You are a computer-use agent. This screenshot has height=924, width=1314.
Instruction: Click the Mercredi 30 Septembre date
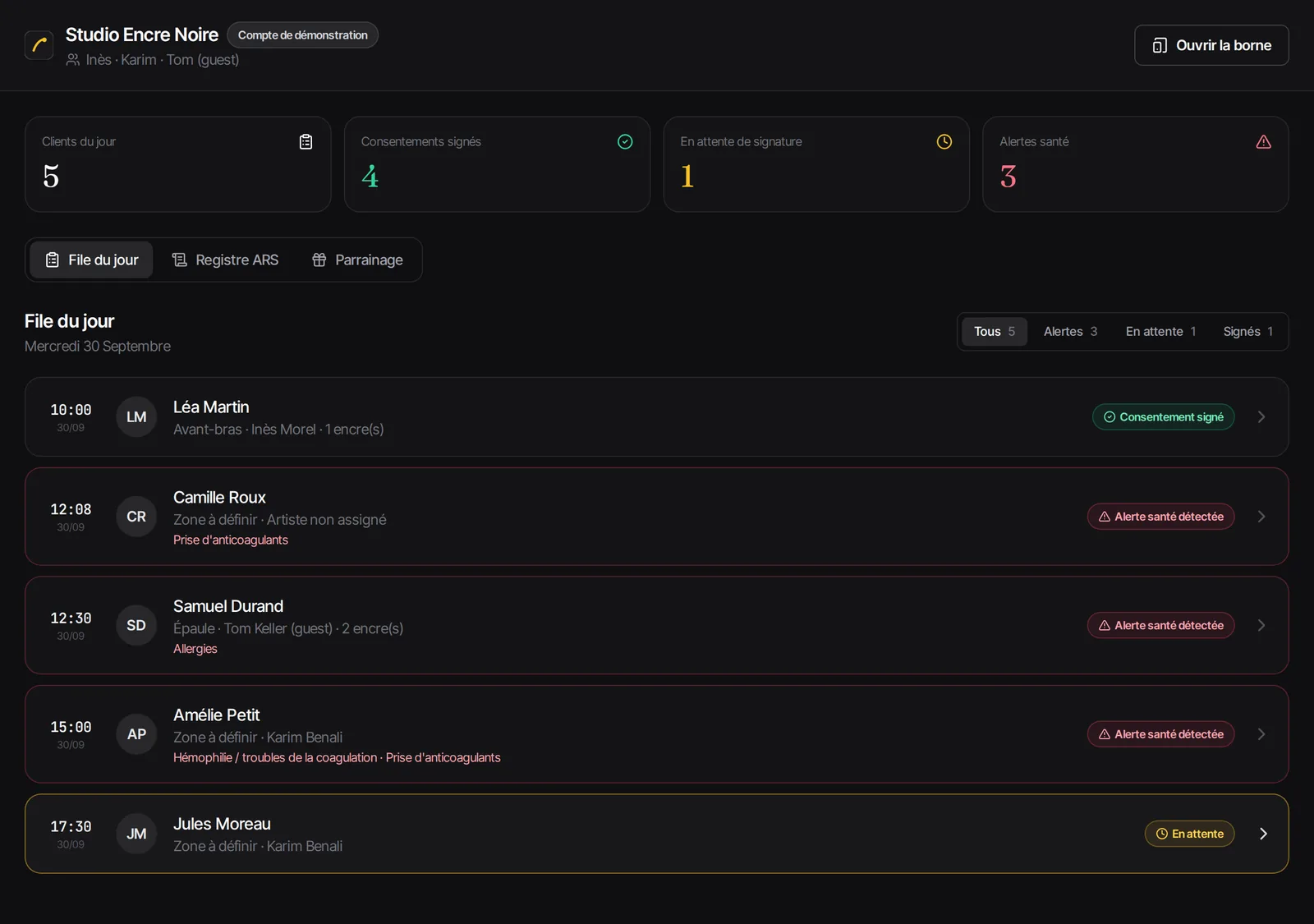[x=98, y=347]
